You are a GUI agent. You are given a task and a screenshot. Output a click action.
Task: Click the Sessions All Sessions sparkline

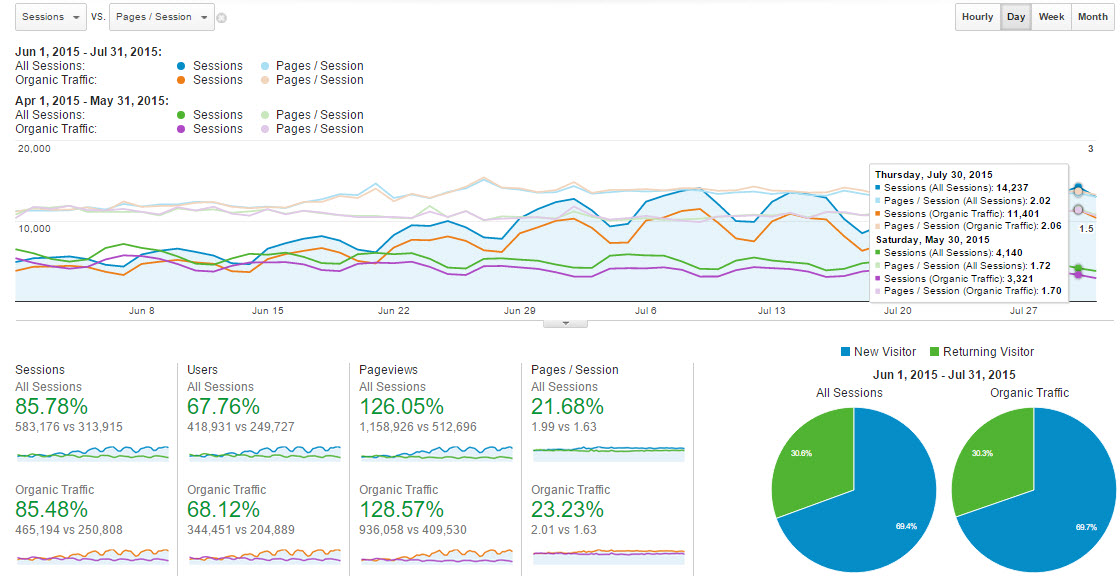[x=92, y=452]
